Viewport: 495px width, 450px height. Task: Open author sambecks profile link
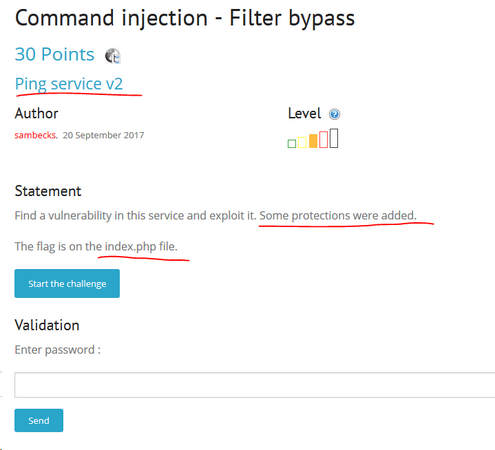[x=35, y=135]
